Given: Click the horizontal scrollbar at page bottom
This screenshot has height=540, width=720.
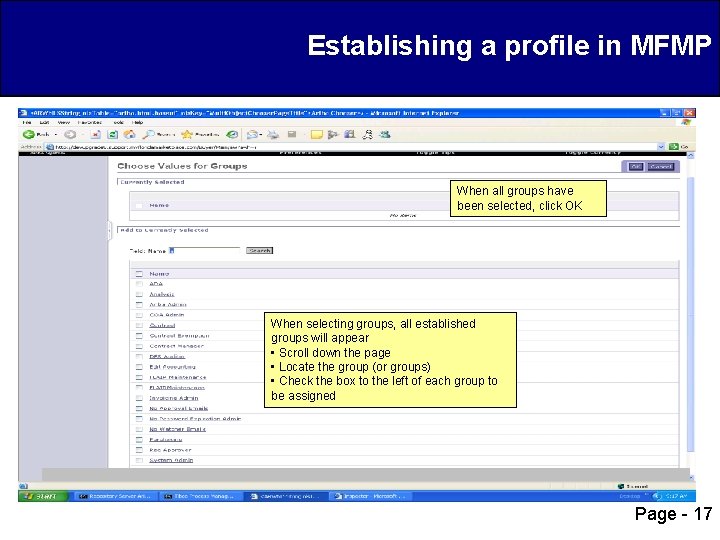Looking at the screenshot, I should click(366, 474).
